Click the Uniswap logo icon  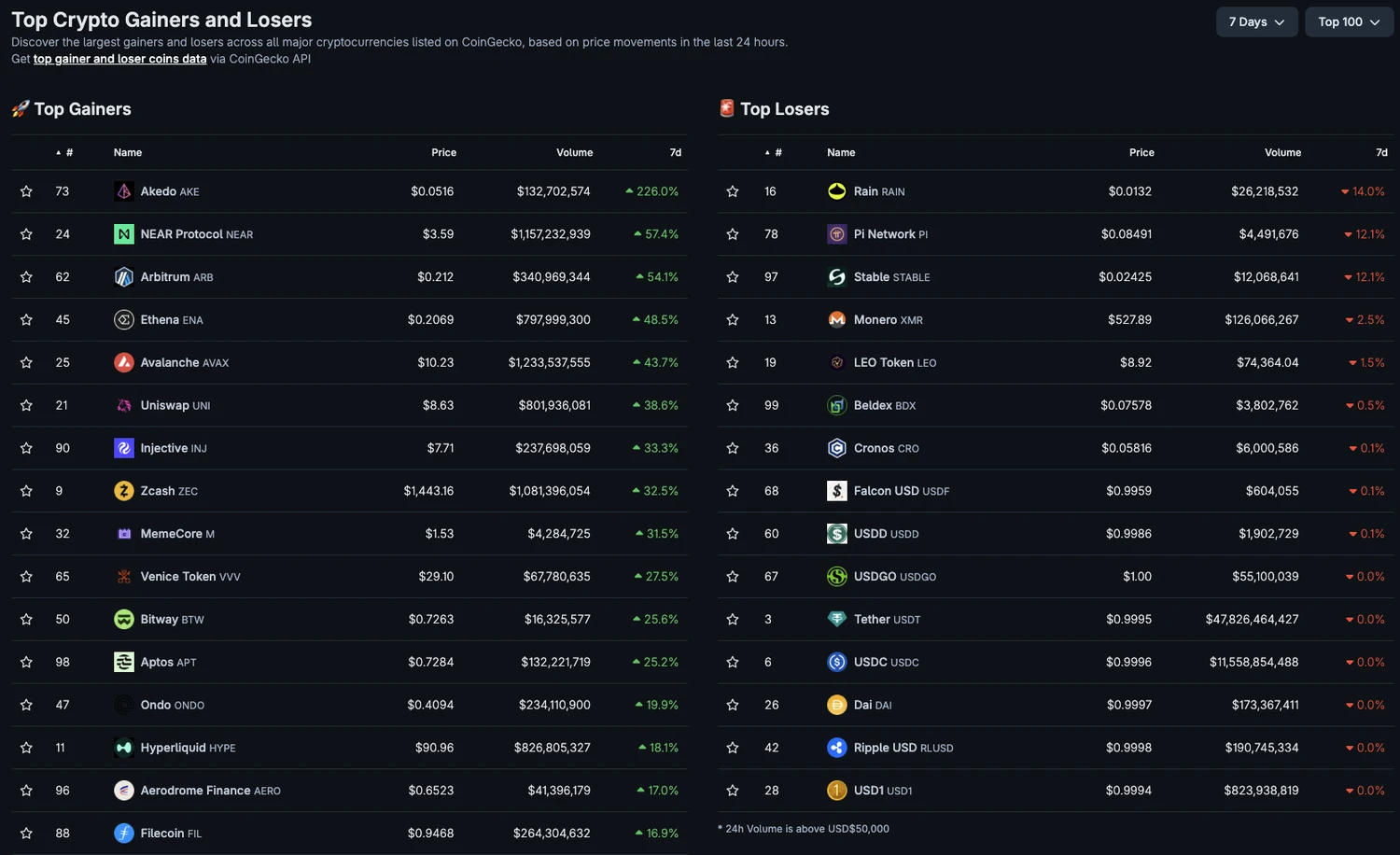124,405
